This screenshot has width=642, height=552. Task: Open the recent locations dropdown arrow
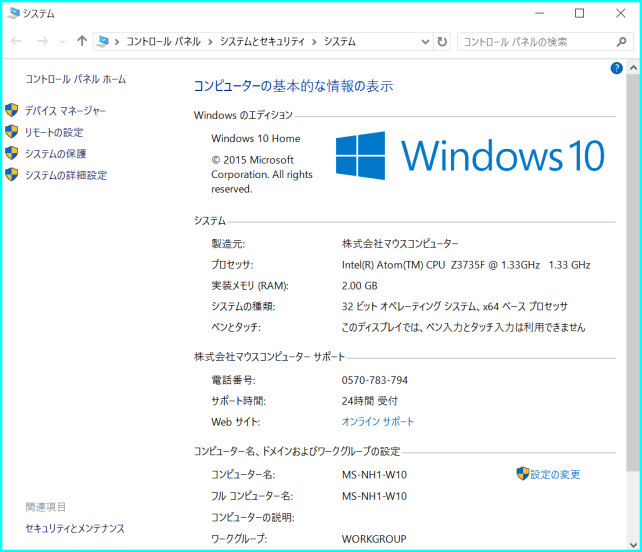(62, 41)
